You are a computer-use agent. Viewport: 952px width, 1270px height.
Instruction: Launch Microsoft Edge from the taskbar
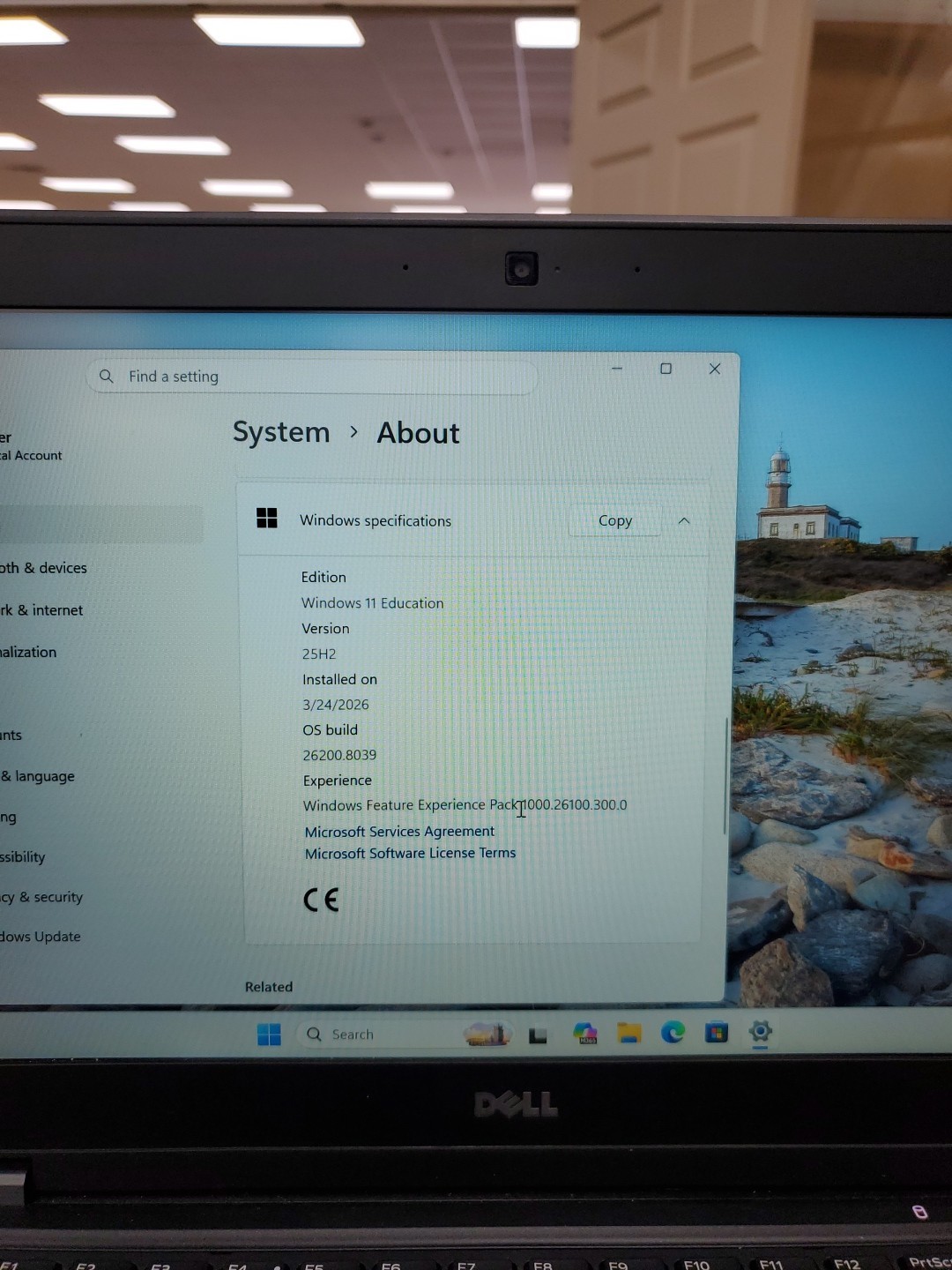coord(673,1032)
